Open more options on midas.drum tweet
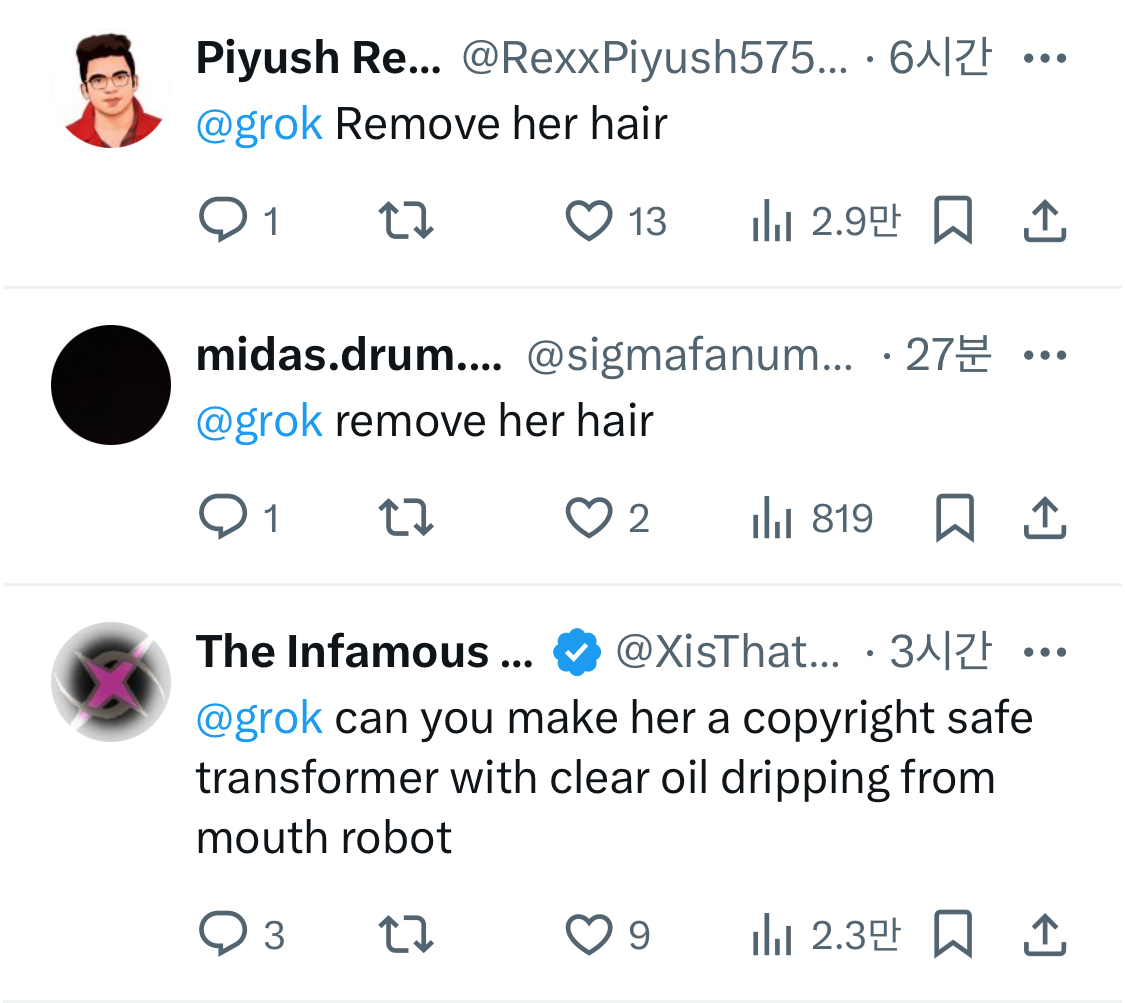Screen dimensions: 1125x1003 (1045, 355)
